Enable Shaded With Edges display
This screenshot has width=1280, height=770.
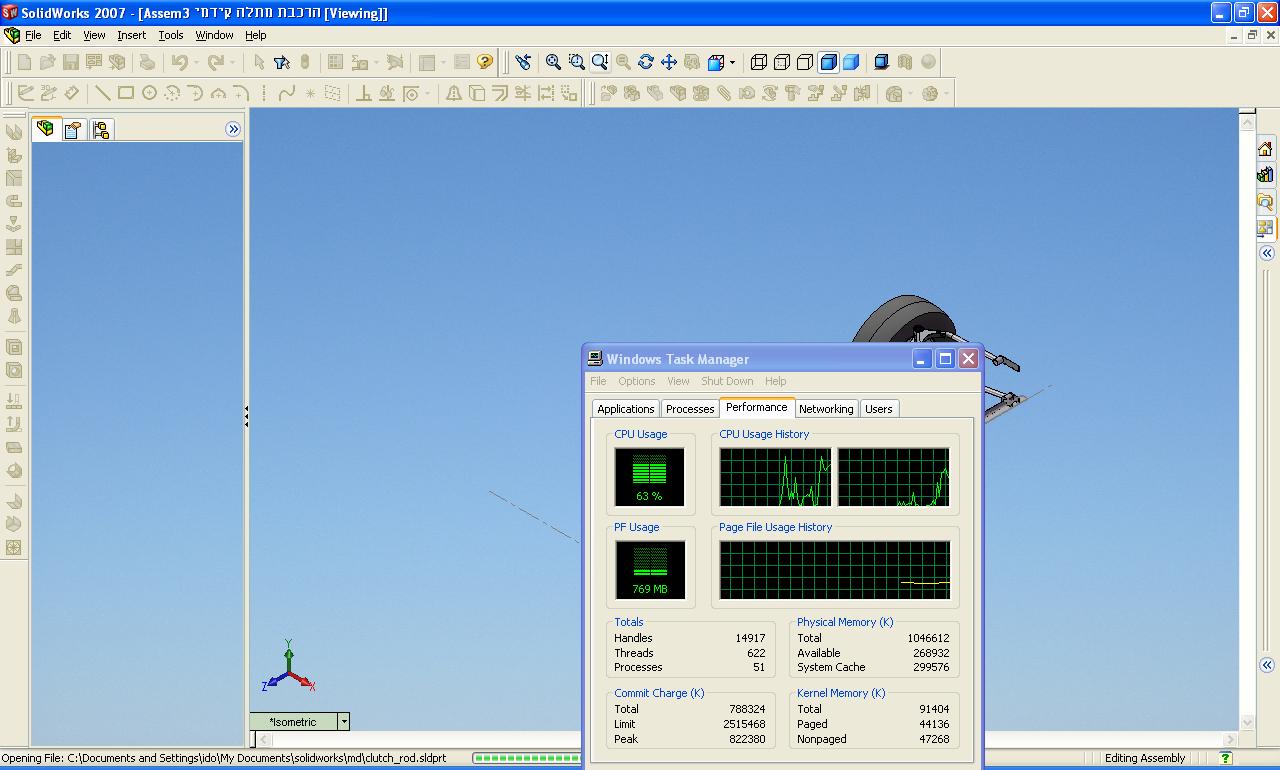828,62
